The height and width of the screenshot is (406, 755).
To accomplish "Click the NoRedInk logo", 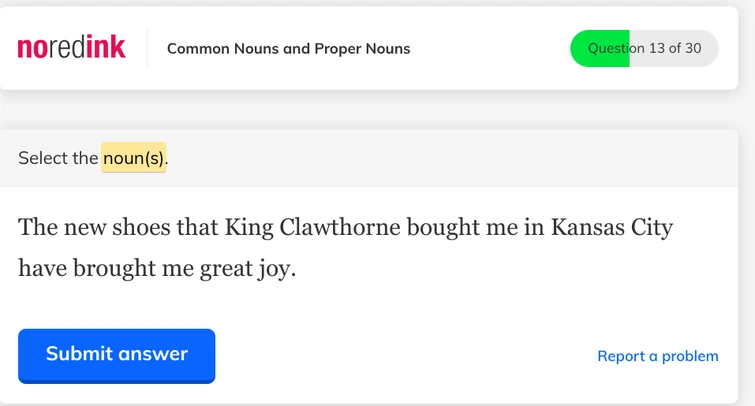I will [71, 48].
